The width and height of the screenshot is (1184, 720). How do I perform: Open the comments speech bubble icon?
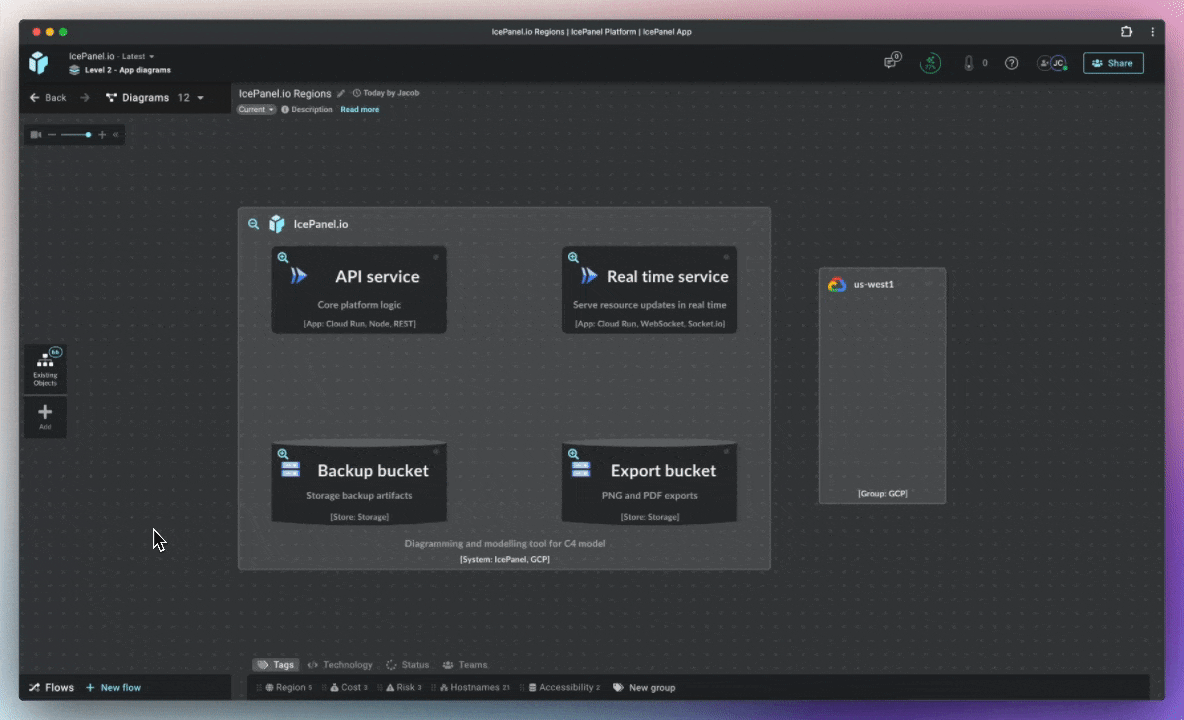coord(890,63)
